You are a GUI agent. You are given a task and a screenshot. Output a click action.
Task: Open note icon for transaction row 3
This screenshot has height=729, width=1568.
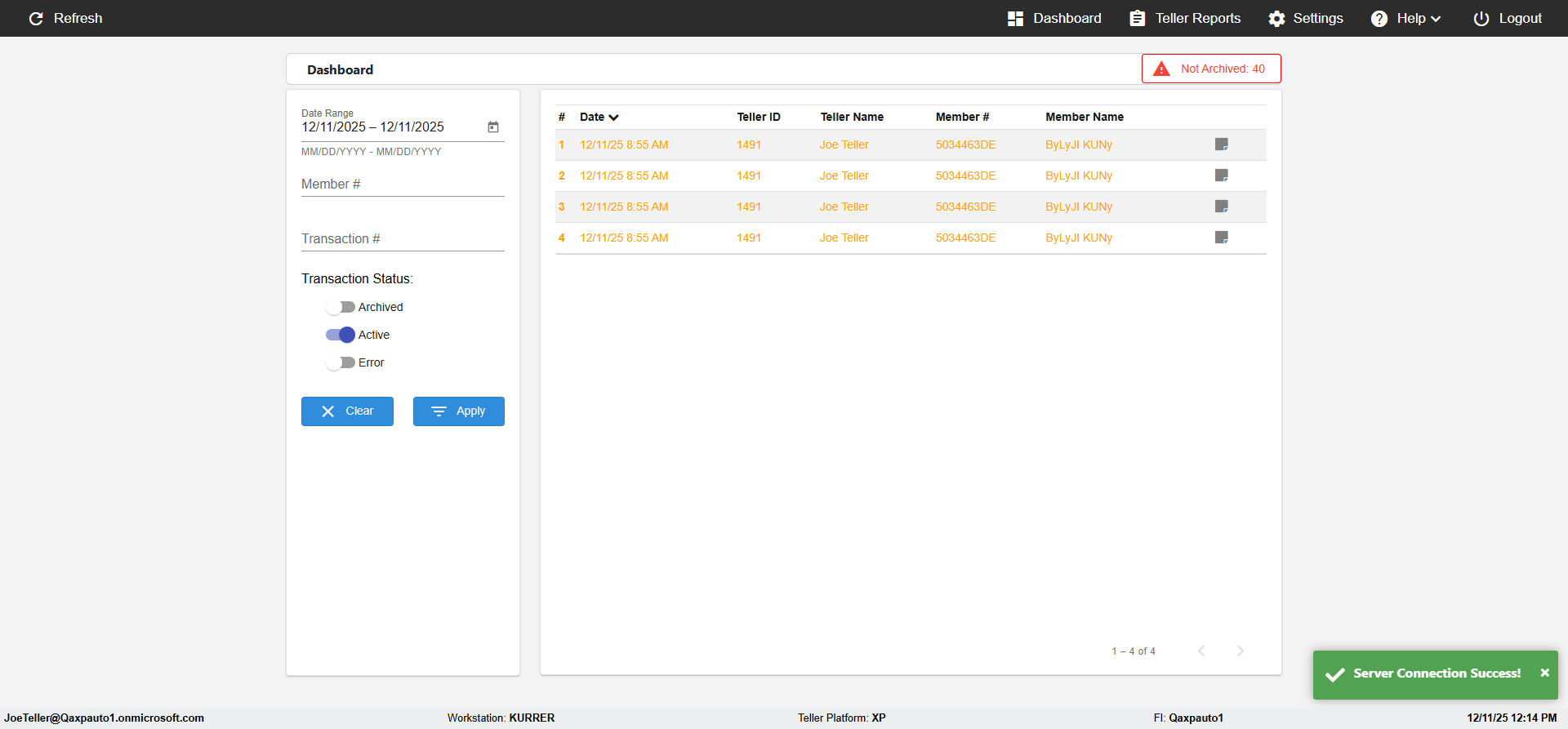tap(1222, 207)
